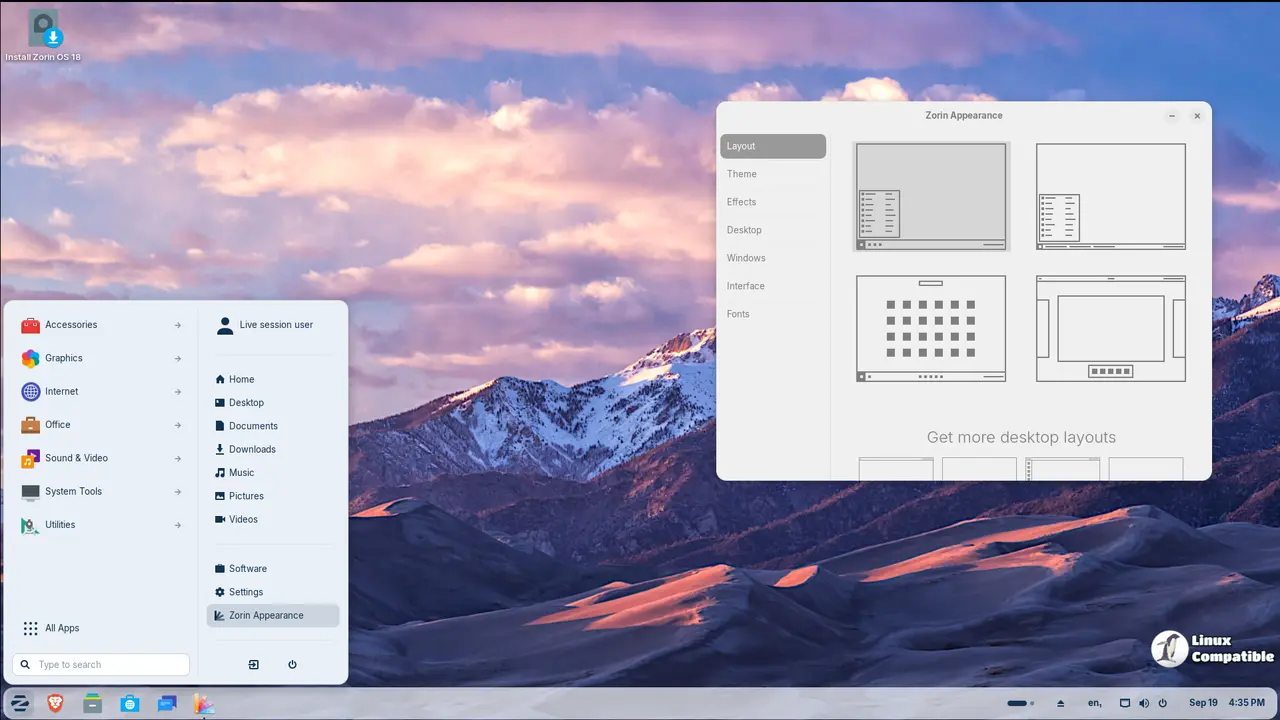1280x720 pixels.
Task: Select the macOS-style dock layout
Action: point(1110,328)
